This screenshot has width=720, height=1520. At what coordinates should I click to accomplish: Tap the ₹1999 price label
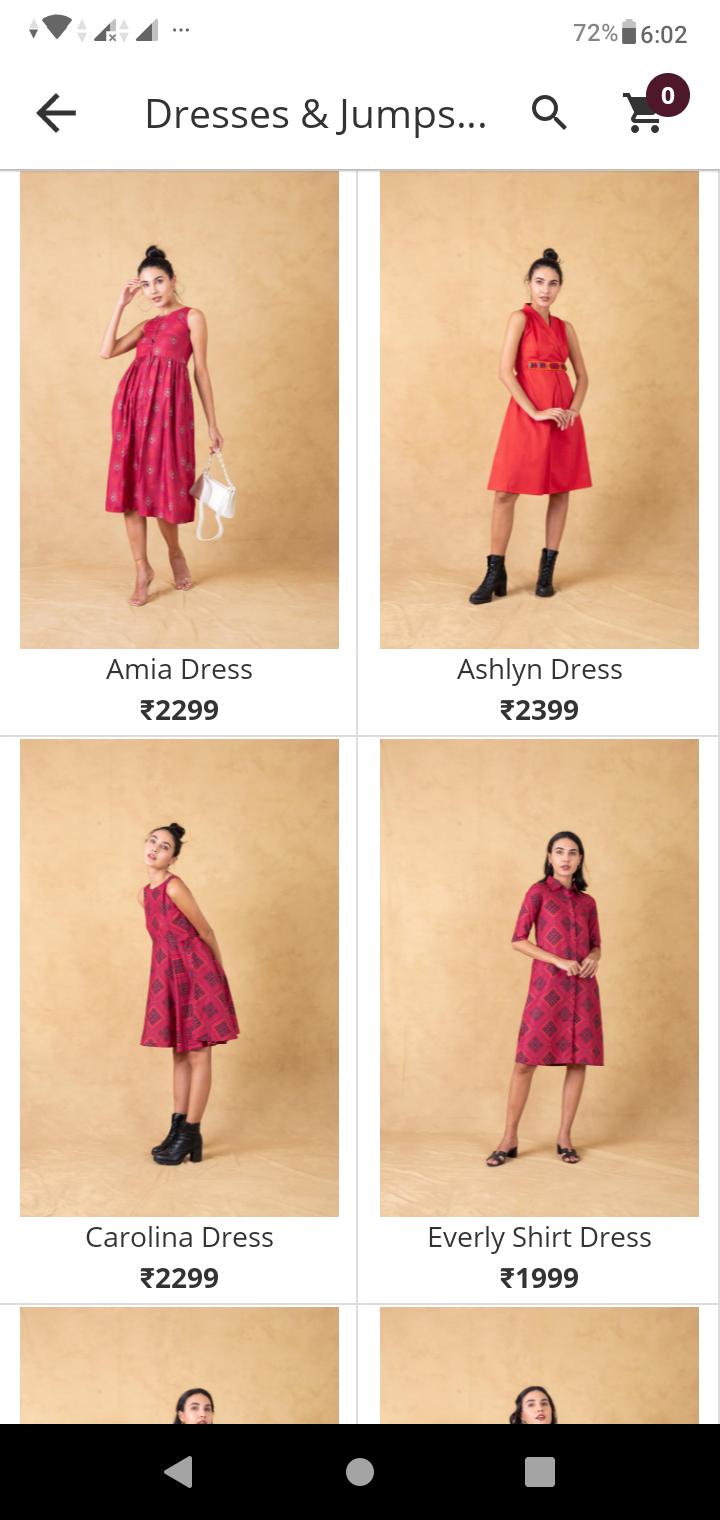coord(539,1278)
